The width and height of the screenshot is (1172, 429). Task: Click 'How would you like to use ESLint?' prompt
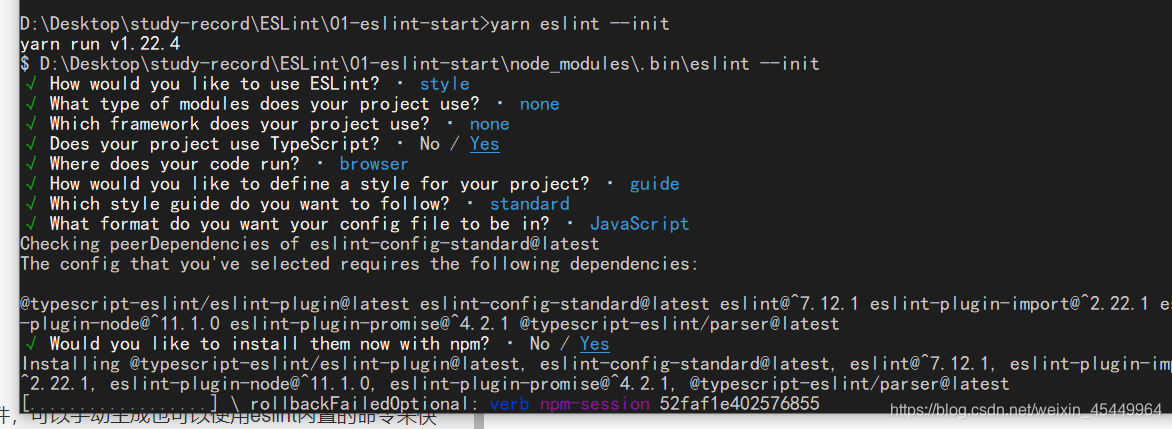[x=214, y=84]
